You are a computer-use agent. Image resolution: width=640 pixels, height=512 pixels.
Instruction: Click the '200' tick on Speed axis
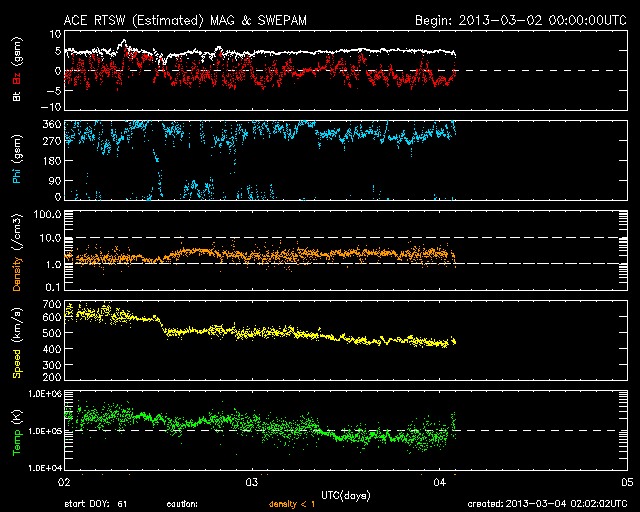tap(51, 376)
